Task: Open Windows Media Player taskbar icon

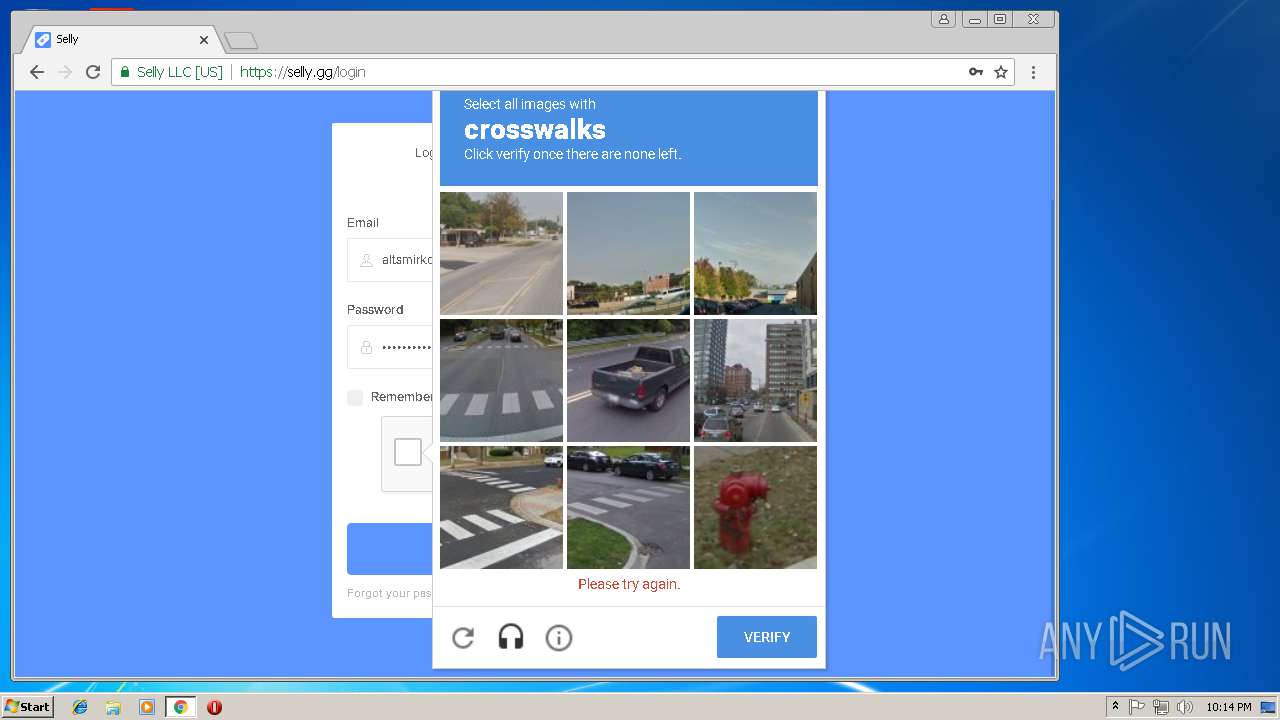Action: [x=147, y=707]
